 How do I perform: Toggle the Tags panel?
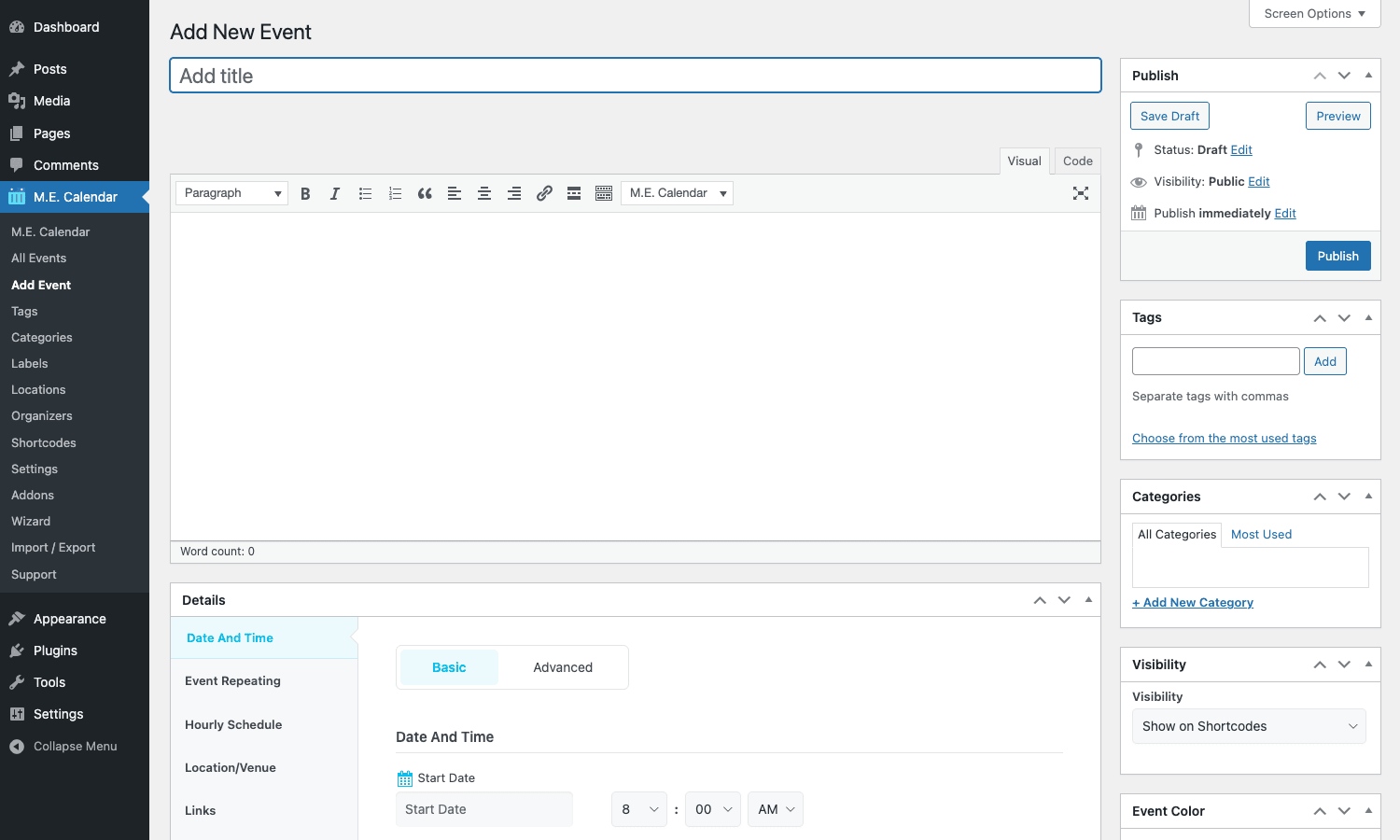[1368, 317]
